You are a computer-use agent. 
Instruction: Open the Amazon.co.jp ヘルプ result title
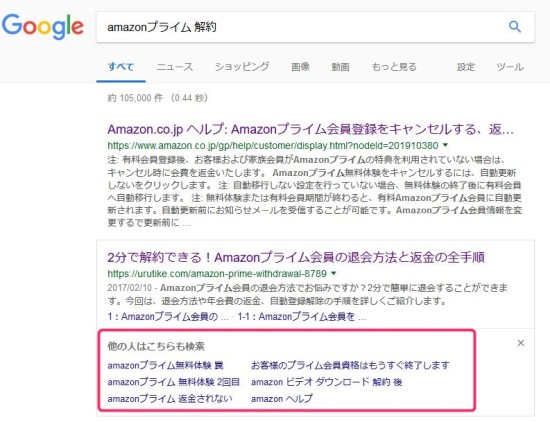pos(310,129)
